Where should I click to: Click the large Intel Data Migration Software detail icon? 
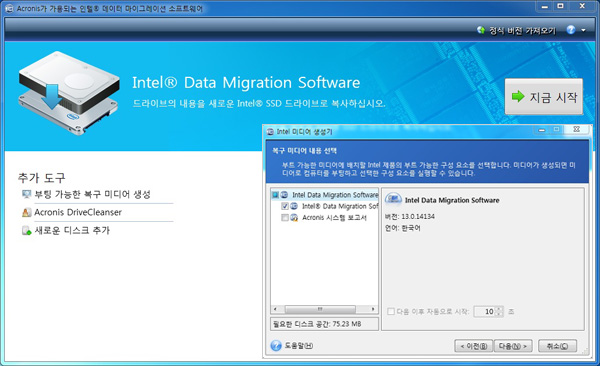[393, 199]
